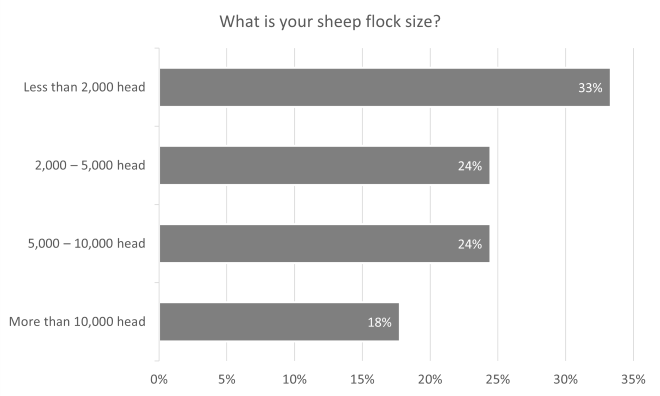Click the 35% axis tick label
The width and height of the screenshot is (660, 396).
[633, 380]
